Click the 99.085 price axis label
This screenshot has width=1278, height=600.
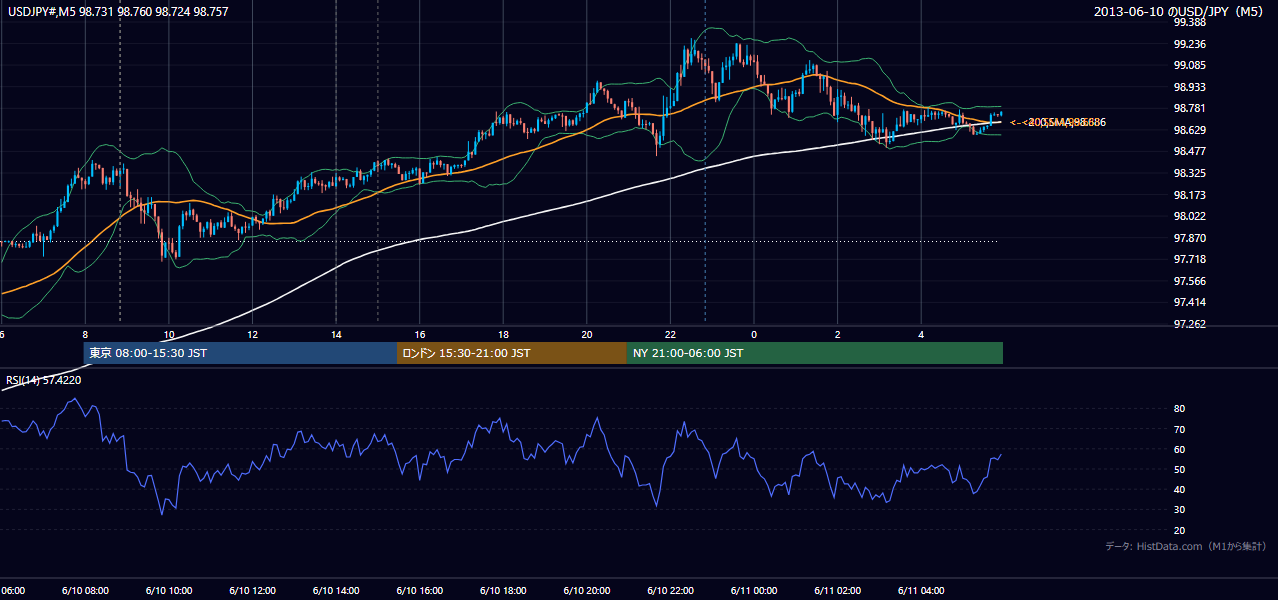point(1188,65)
